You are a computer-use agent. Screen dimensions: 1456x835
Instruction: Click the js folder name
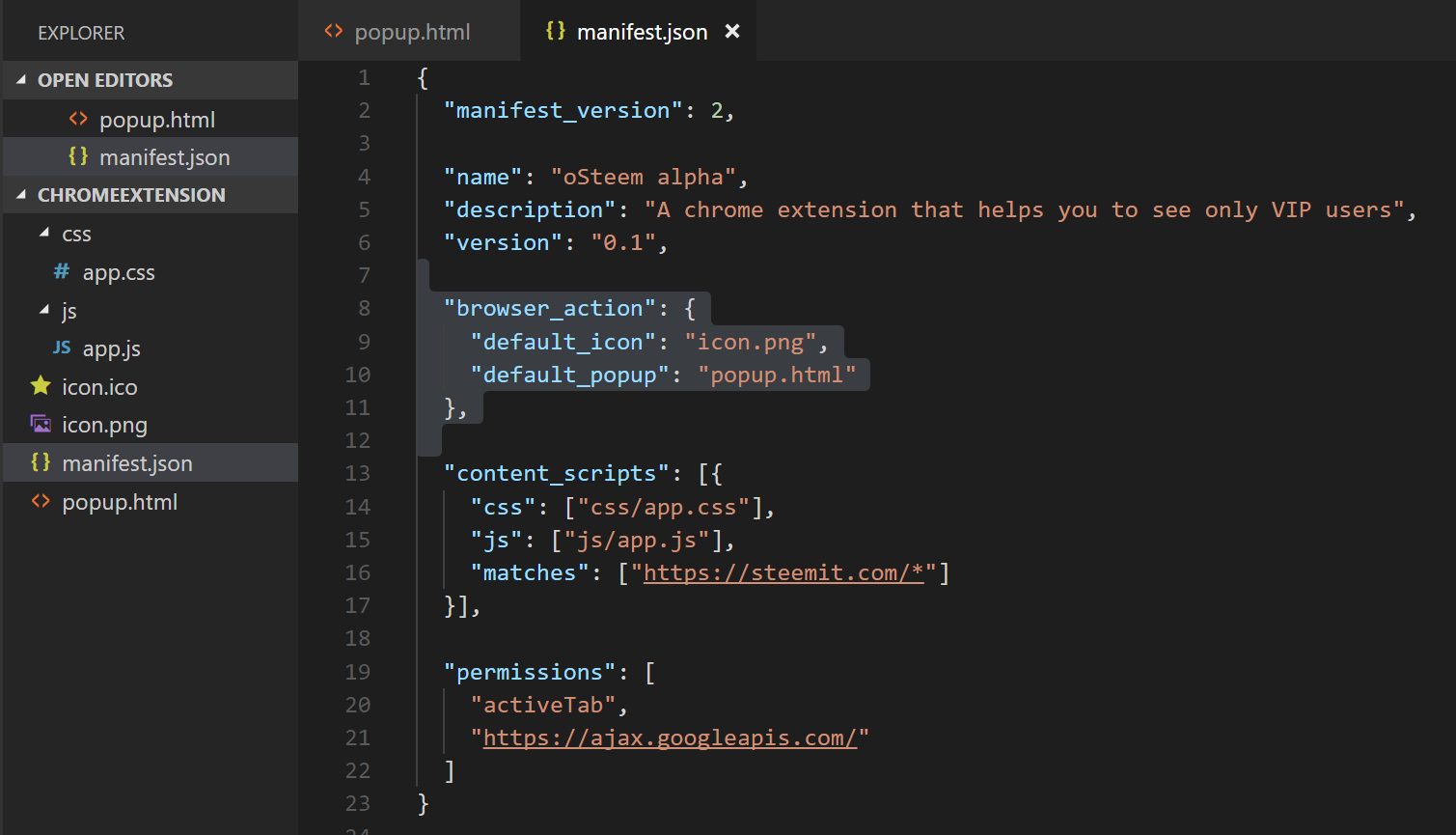(69, 311)
